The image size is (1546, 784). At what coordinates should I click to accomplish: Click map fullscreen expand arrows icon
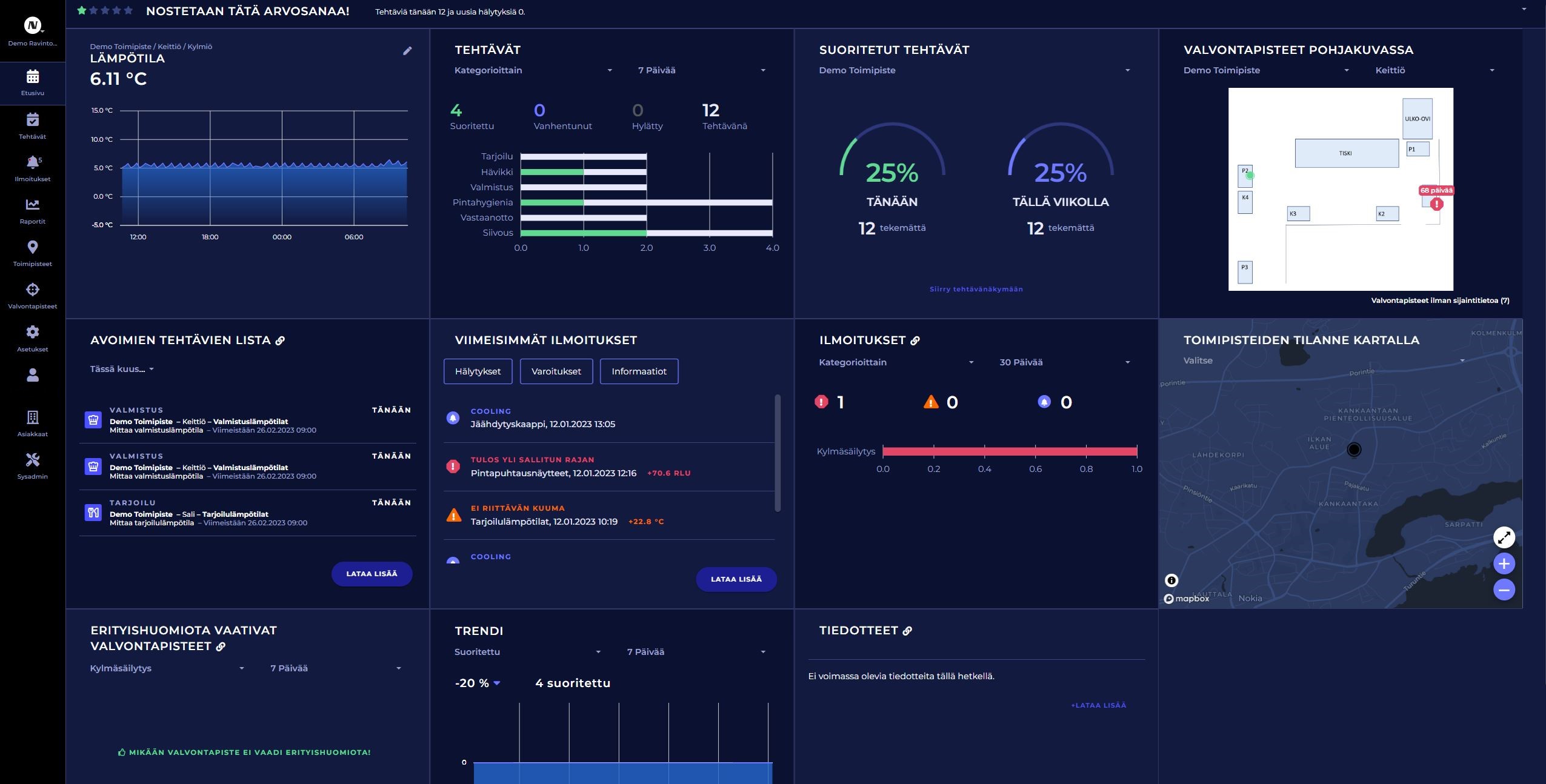[1504, 537]
